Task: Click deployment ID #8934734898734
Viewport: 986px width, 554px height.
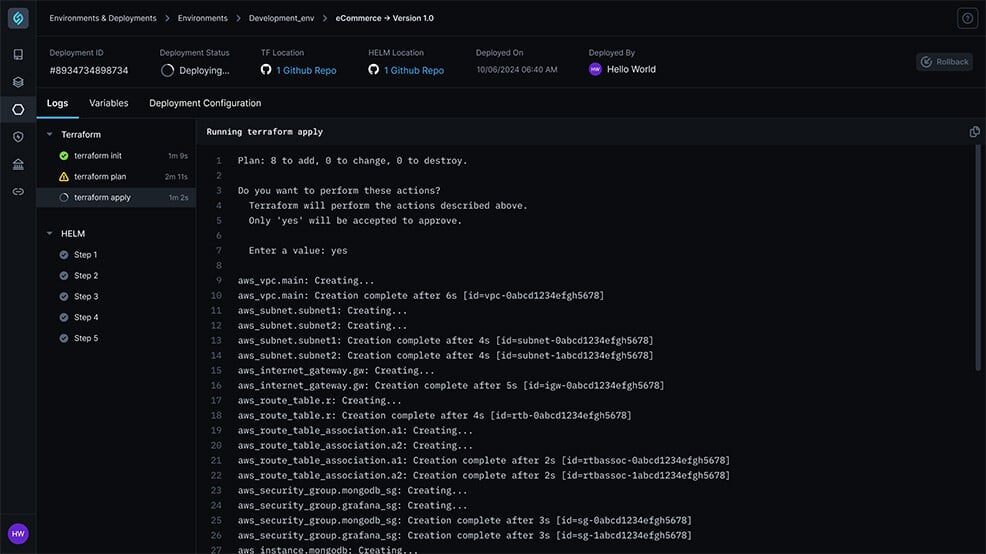Action: point(89,70)
